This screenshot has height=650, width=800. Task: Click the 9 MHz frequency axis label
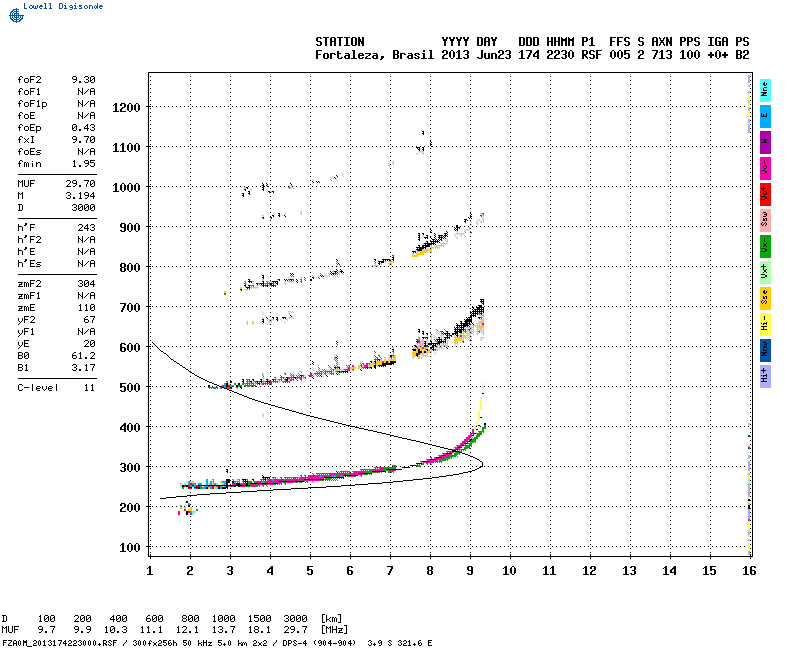(470, 571)
